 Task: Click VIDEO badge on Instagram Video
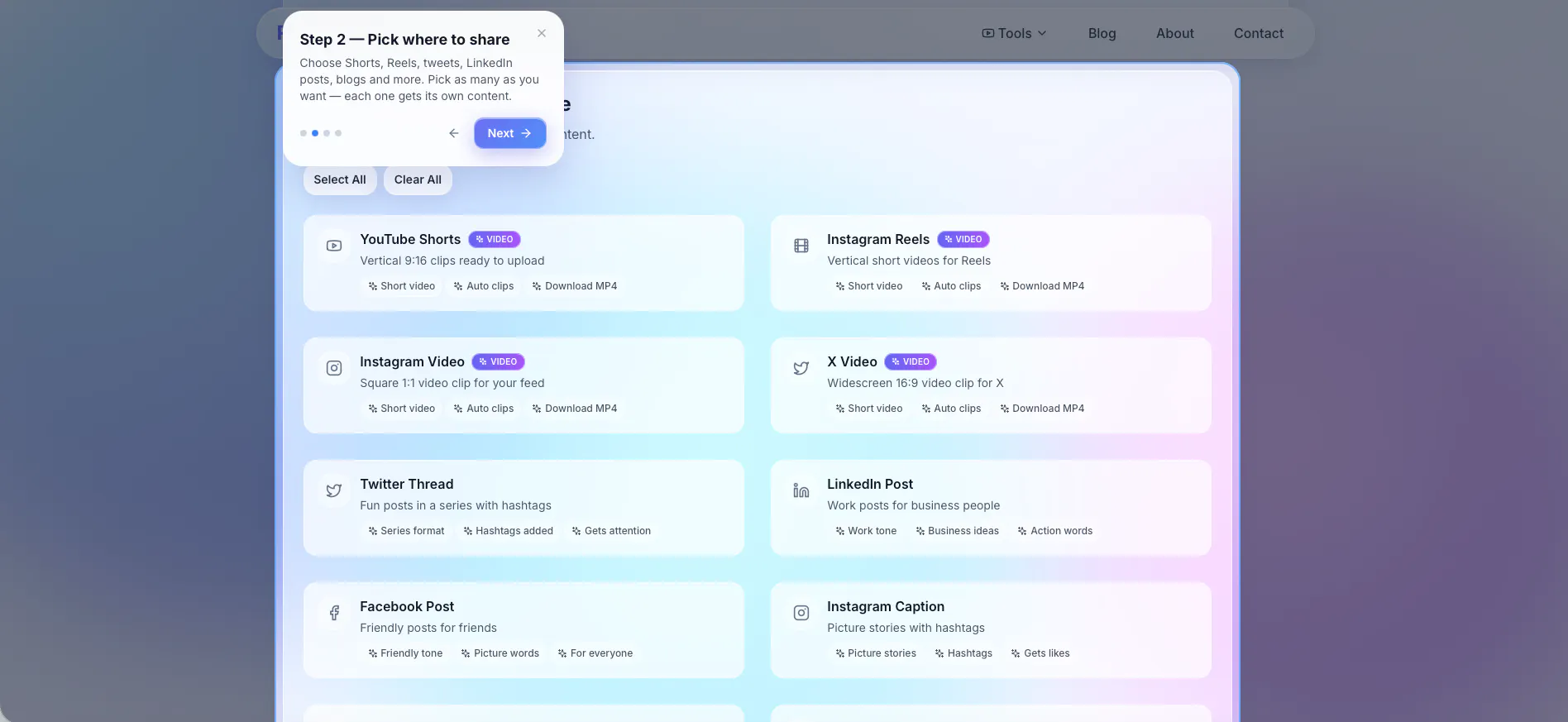tap(499, 361)
